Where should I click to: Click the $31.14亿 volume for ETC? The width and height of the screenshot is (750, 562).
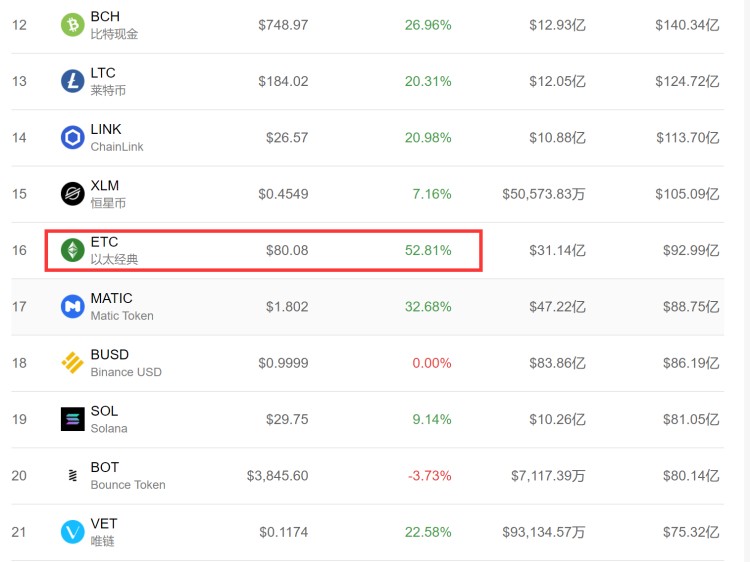557,250
